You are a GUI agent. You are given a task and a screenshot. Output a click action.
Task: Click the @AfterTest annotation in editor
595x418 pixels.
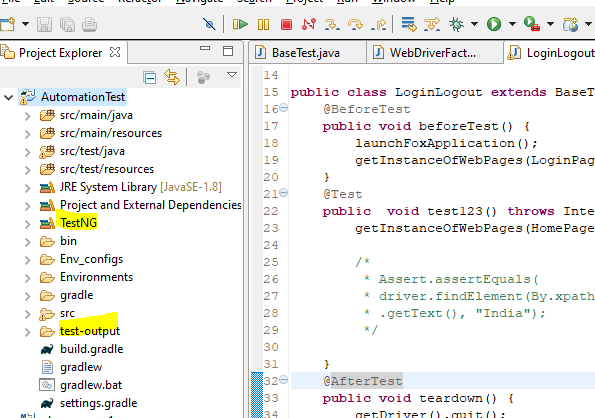coord(363,381)
